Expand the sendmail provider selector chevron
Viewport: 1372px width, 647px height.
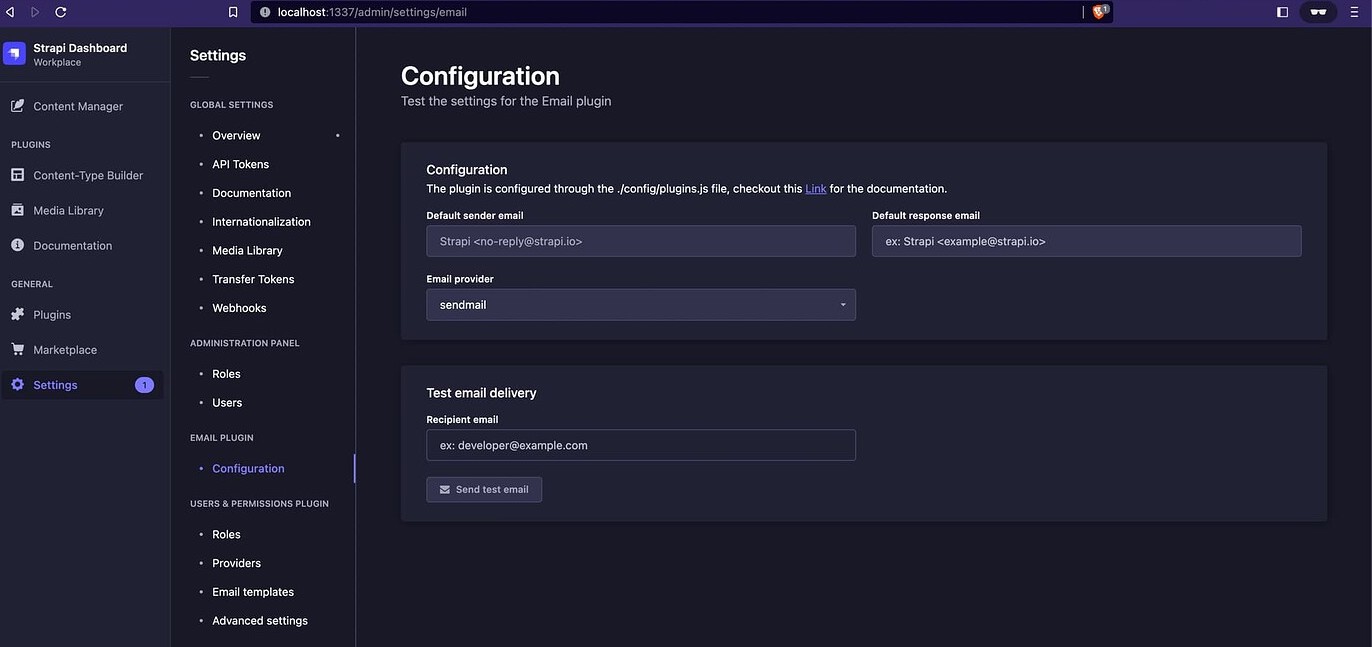click(842, 304)
